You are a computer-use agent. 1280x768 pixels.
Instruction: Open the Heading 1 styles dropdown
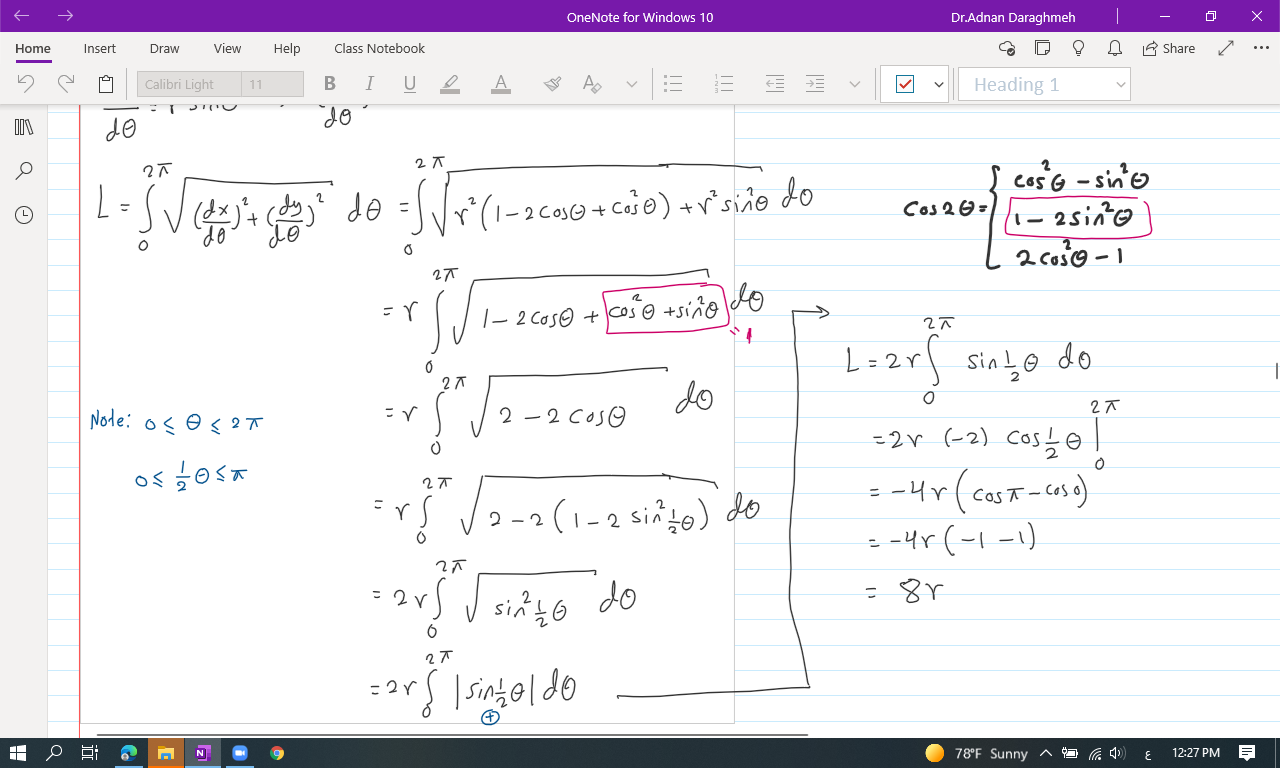(x=1044, y=84)
